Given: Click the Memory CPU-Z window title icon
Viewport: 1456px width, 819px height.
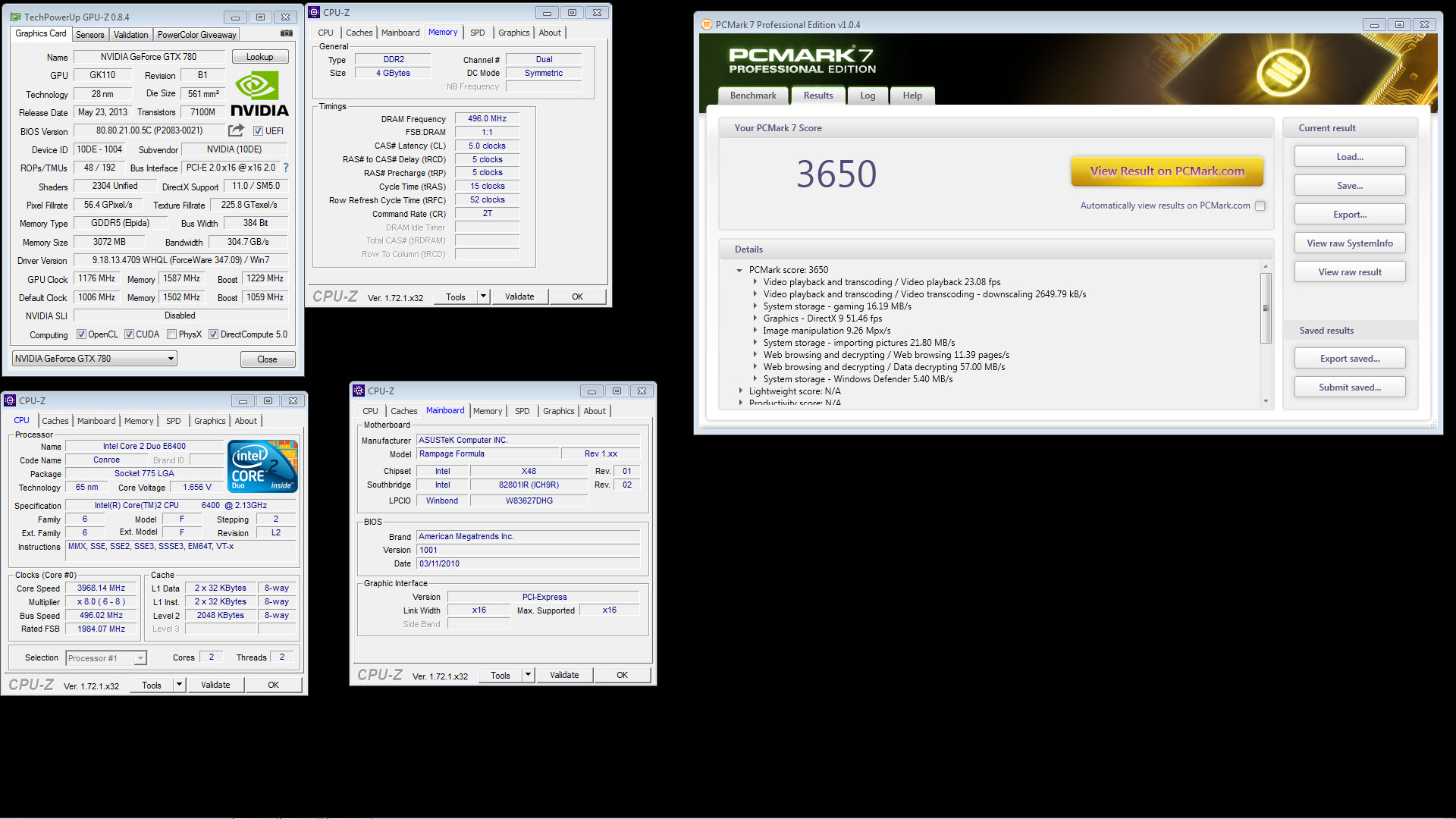Looking at the screenshot, I should pyautogui.click(x=314, y=12).
